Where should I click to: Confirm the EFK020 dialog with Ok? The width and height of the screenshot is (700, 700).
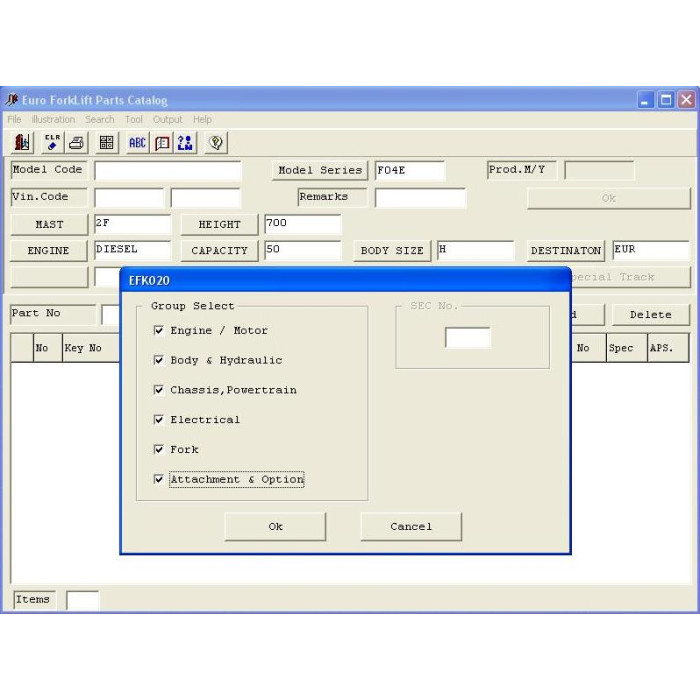point(275,527)
